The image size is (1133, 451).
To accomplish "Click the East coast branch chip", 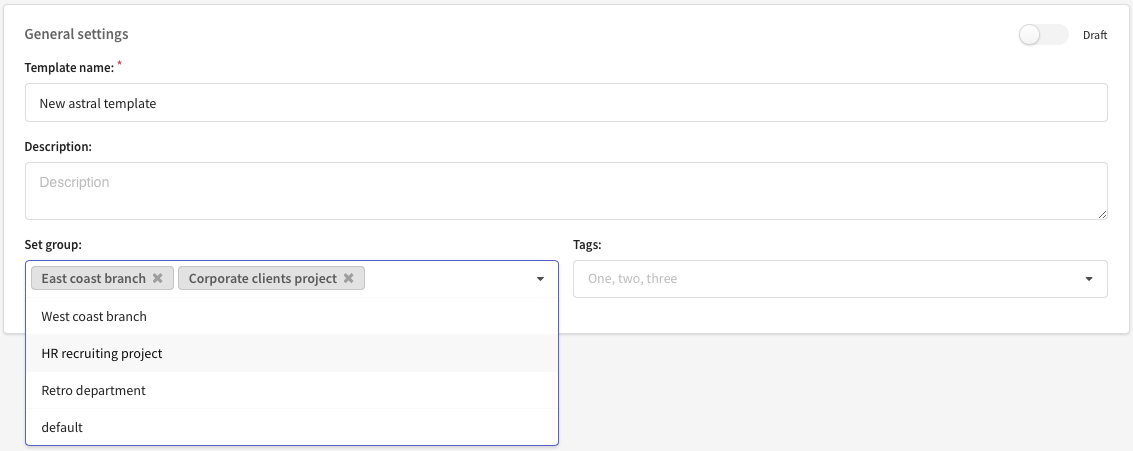I will tap(94, 278).
